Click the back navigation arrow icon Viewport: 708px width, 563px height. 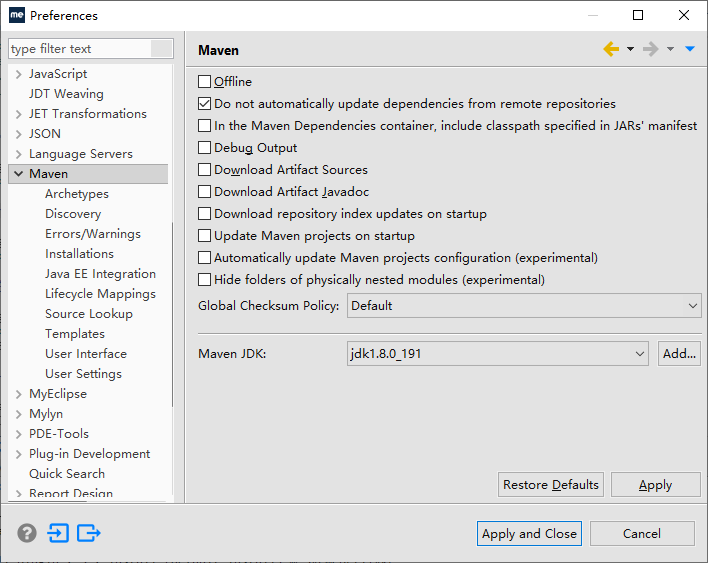click(611, 49)
